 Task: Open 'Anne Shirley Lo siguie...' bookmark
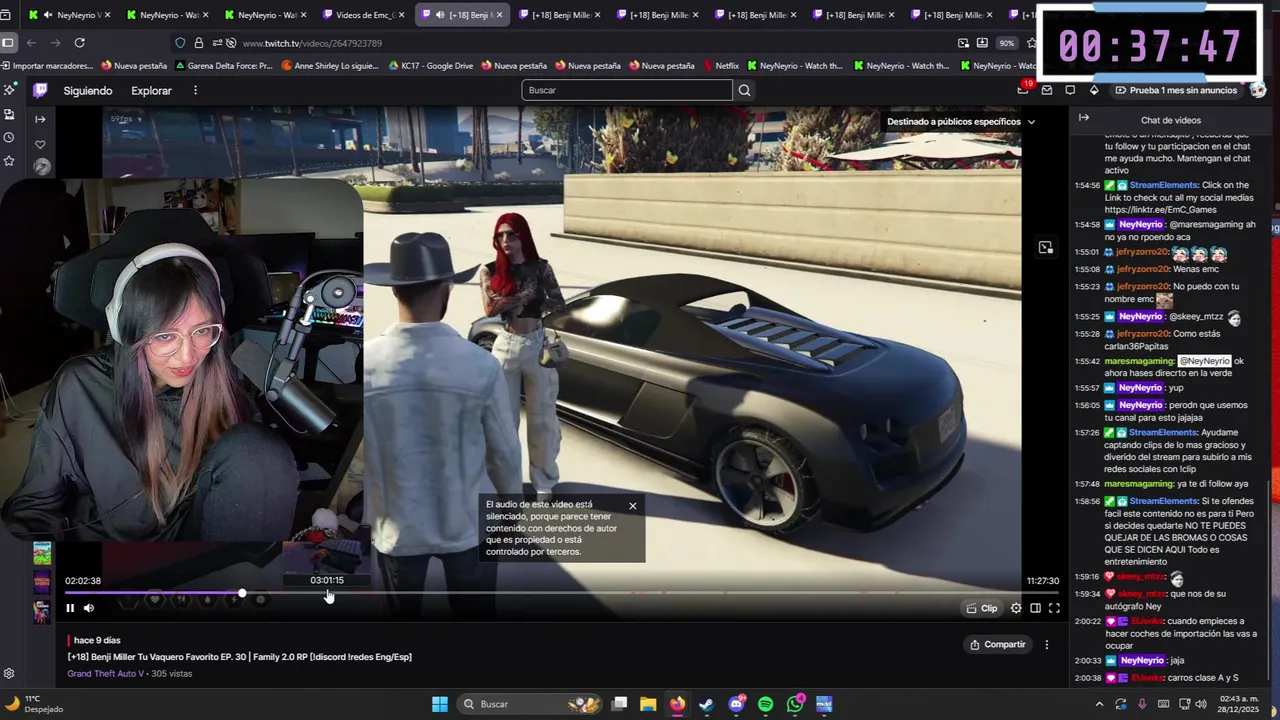click(330, 66)
